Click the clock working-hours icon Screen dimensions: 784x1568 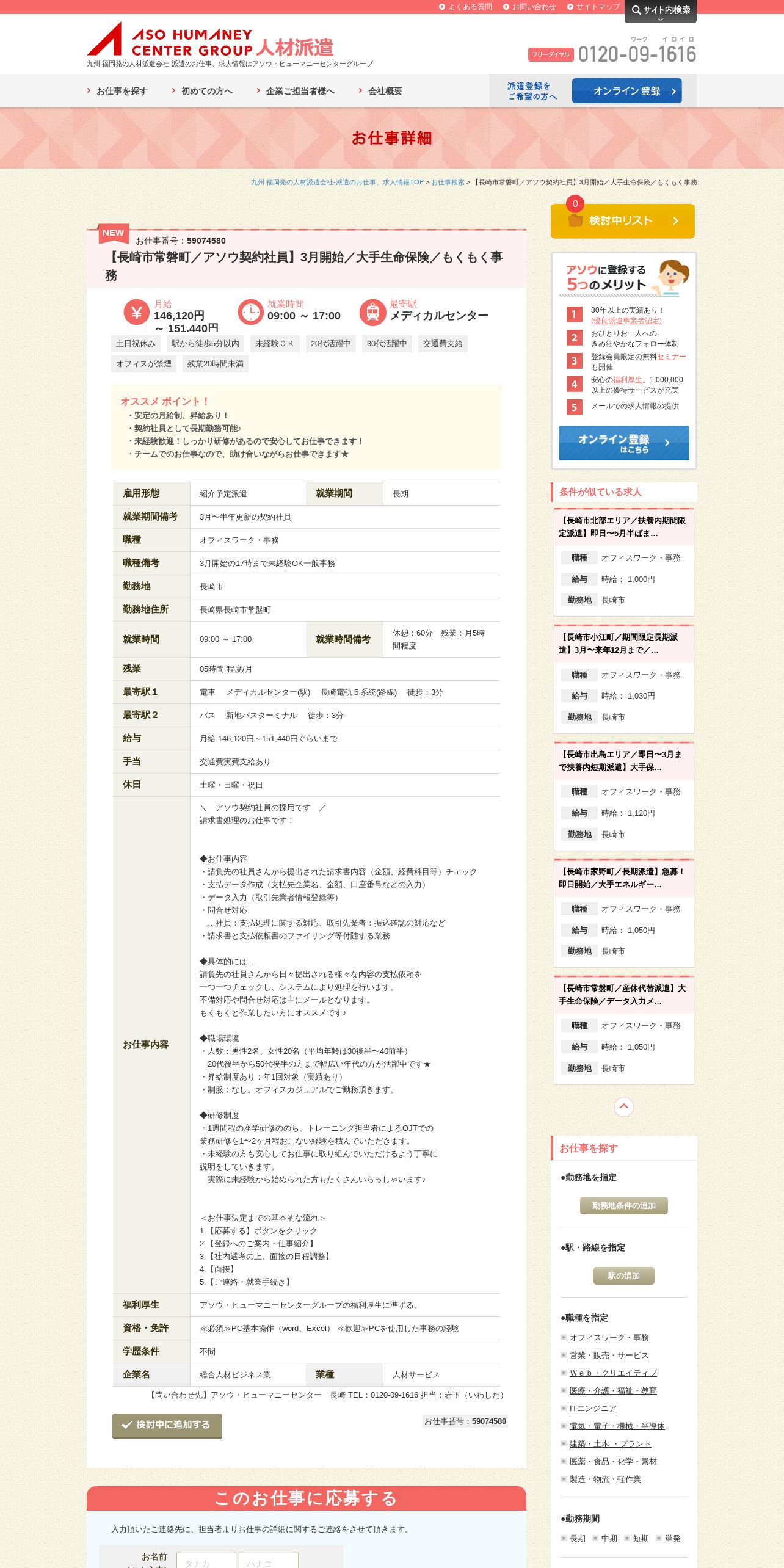click(250, 313)
